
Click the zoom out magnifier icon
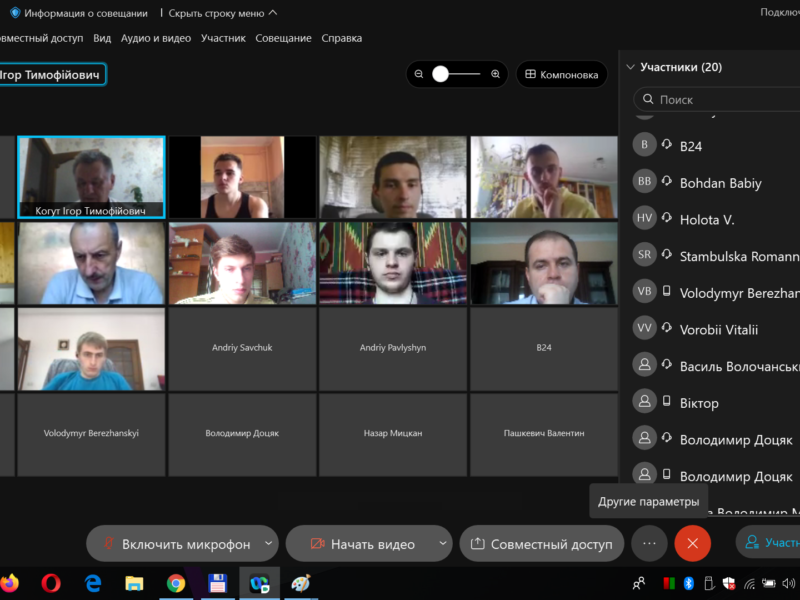(x=419, y=74)
